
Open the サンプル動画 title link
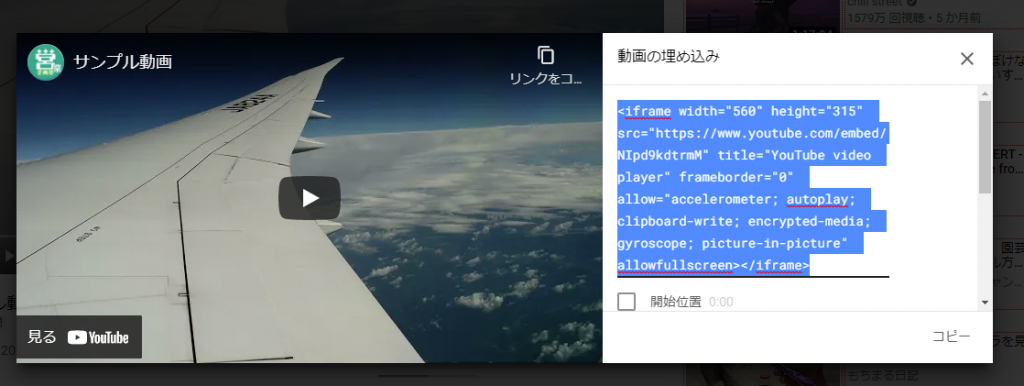(x=123, y=62)
